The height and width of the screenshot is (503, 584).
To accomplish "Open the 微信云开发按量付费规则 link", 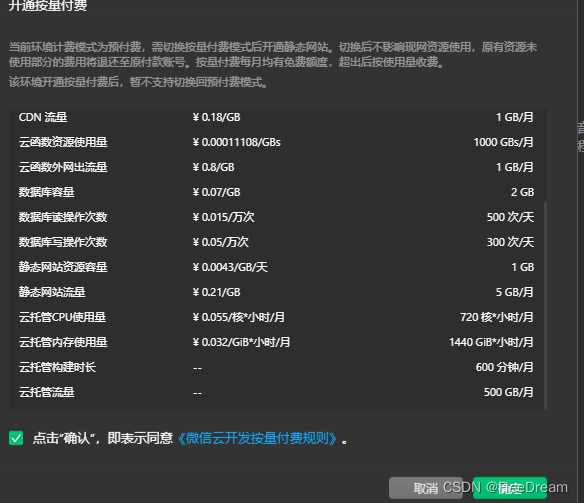I will (x=257, y=438).
